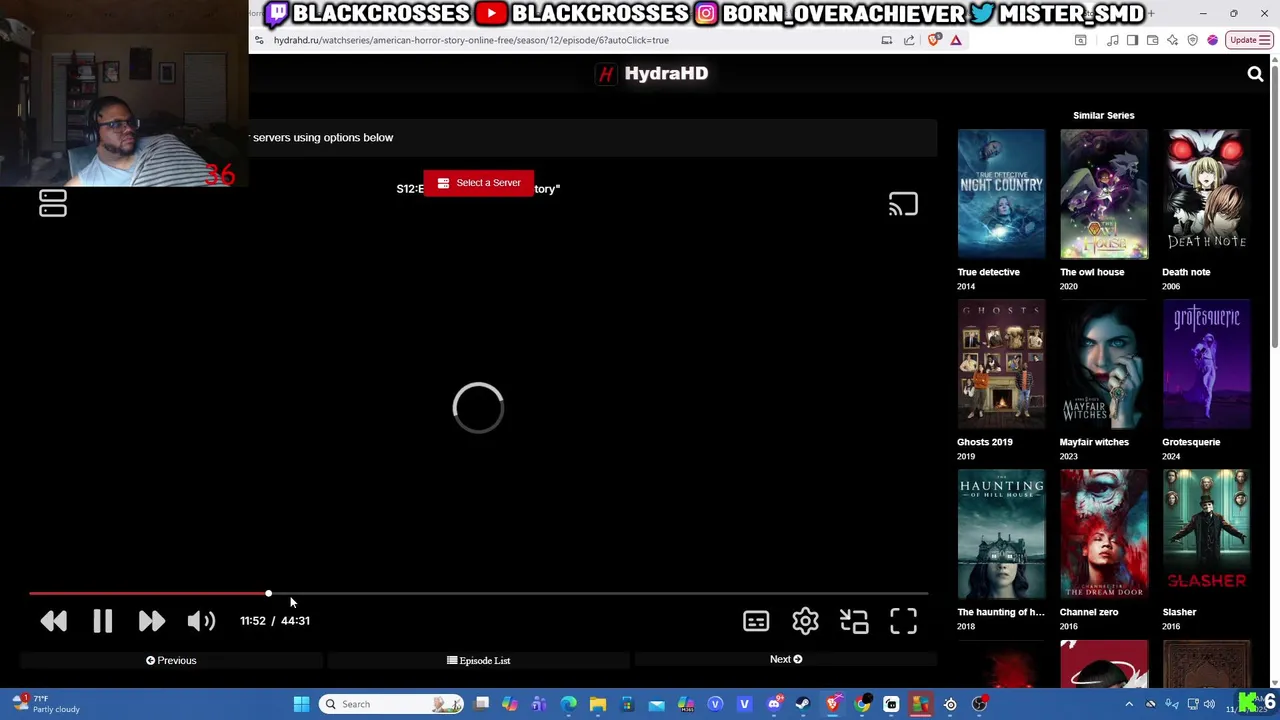Open the player settings gear
Viewport: 1280px width, 720px height.
click(x=805, y=621)
